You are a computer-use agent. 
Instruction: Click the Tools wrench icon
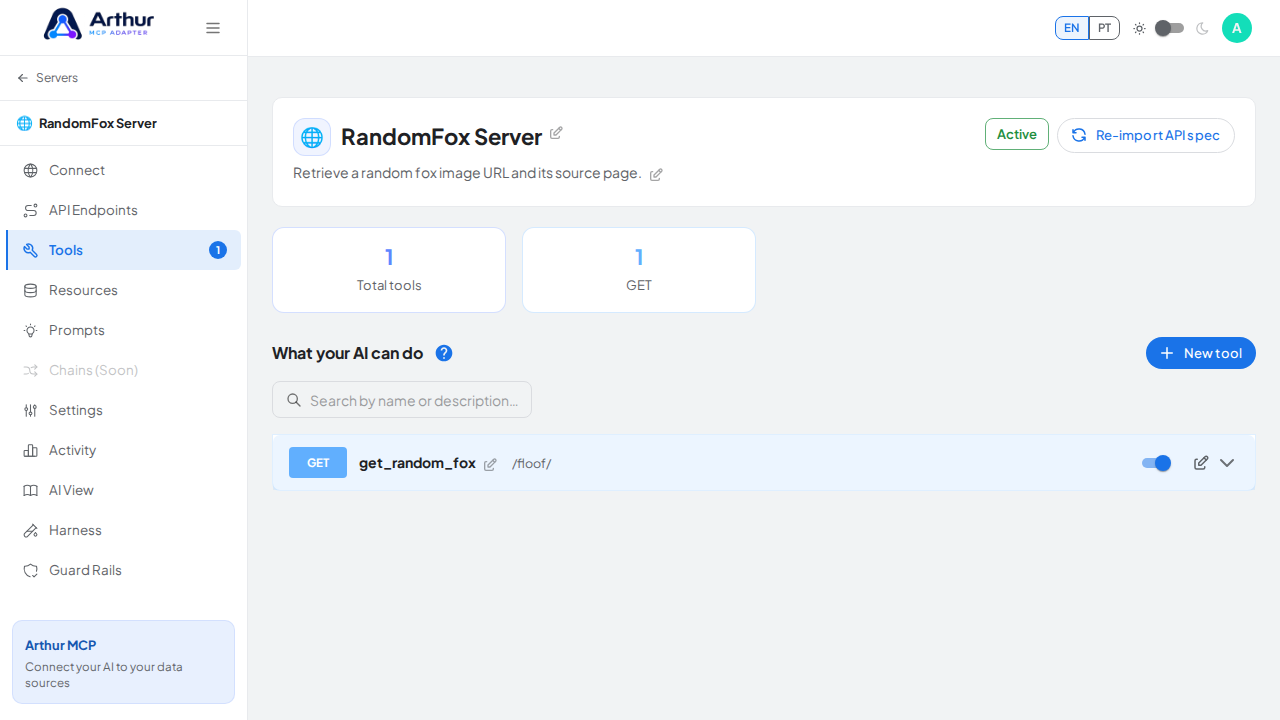click(30, 250)
